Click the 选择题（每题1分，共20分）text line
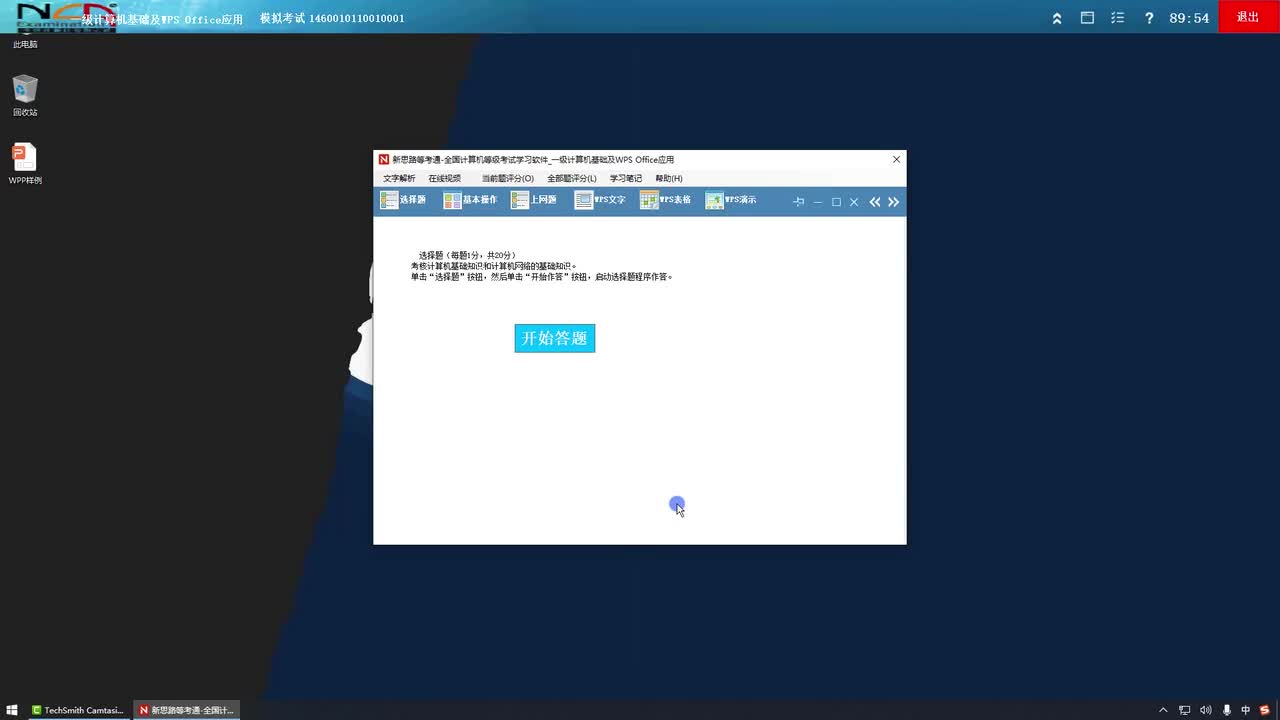This screenshot has height=720, width=1280. click(468, 256)
